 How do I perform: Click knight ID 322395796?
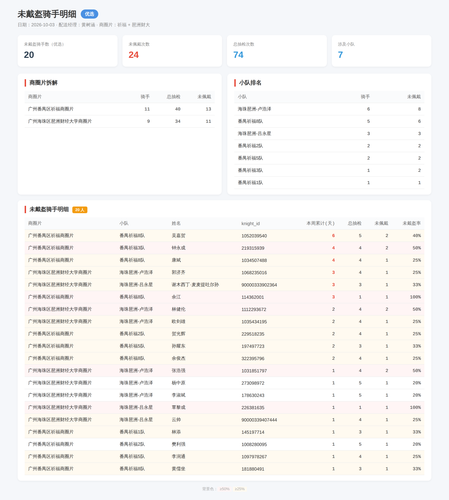[x=253, y=359]
